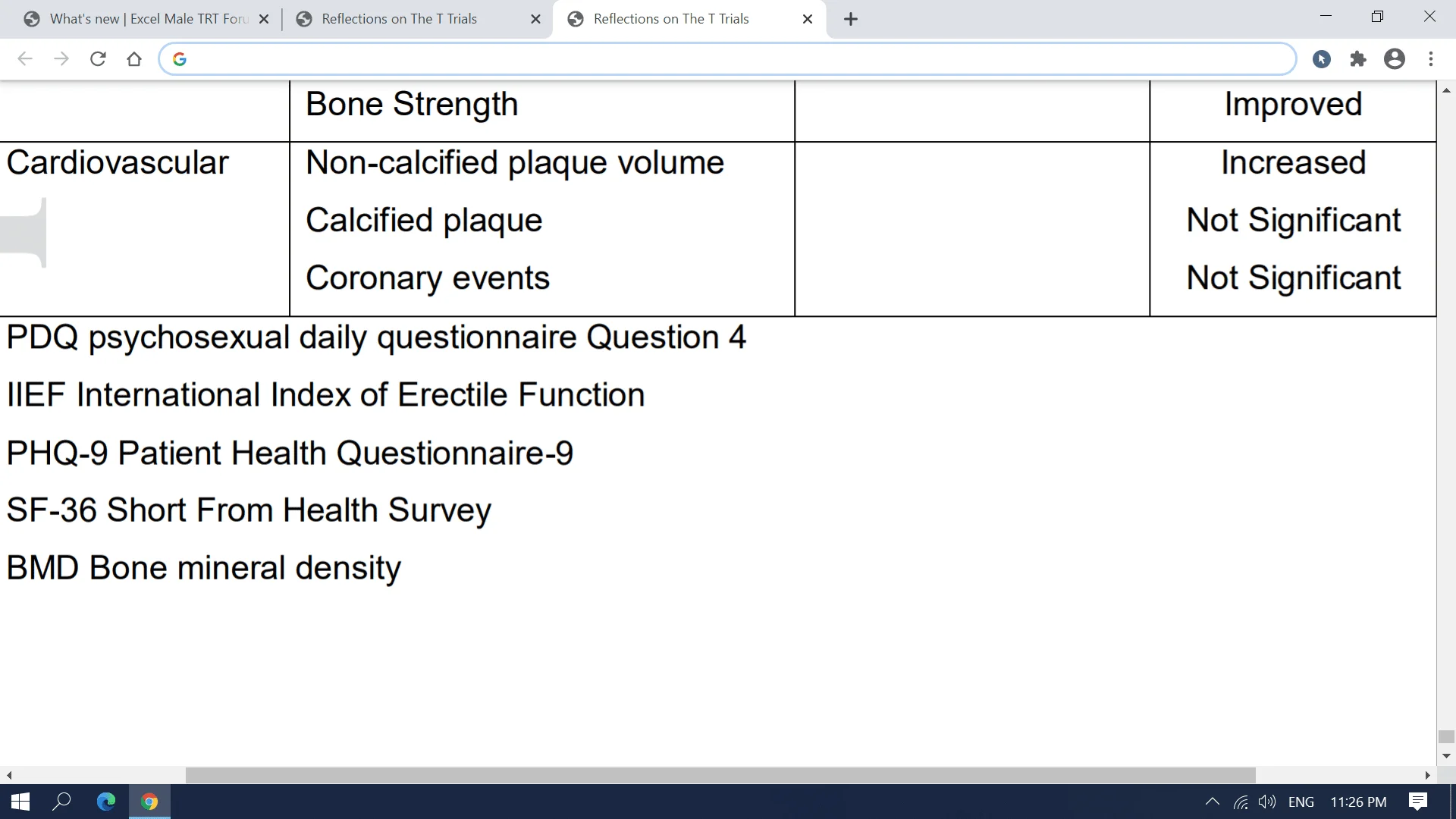This screenshot has height=819, width=1456.
Task: Click the Google search engine icon
Action: [180, 59]
